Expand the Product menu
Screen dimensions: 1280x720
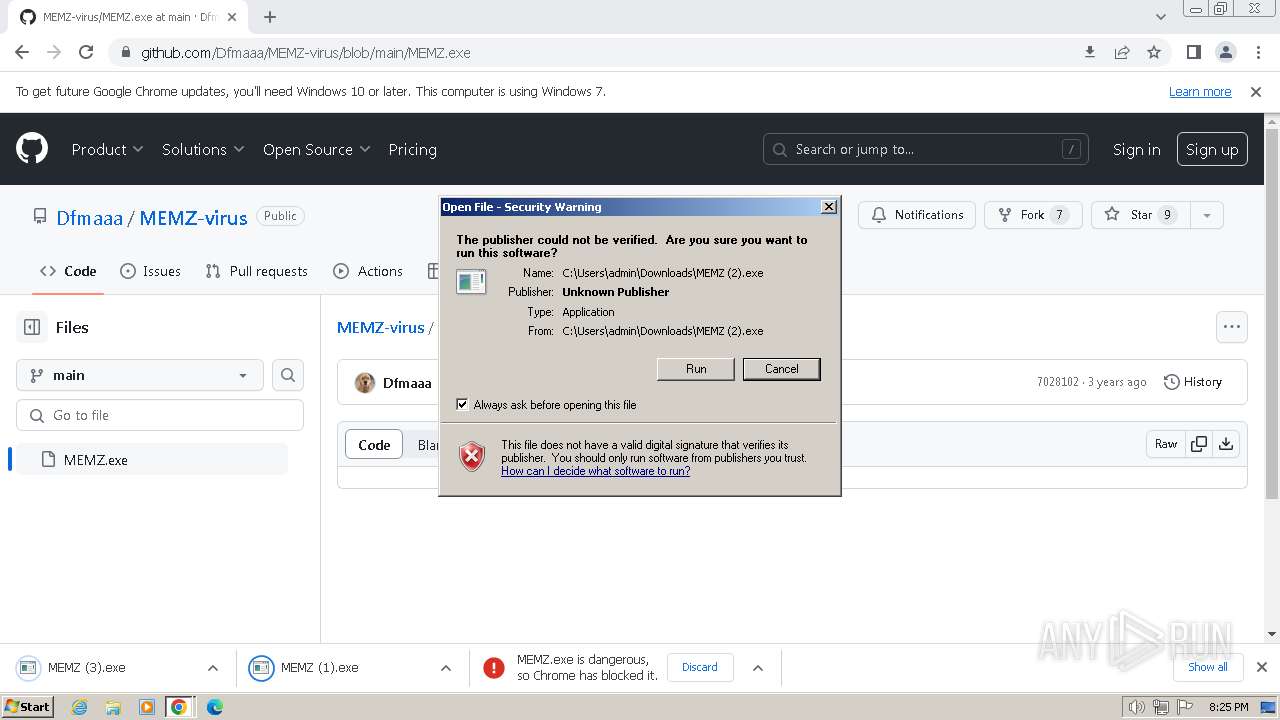(x=107, y=149)
